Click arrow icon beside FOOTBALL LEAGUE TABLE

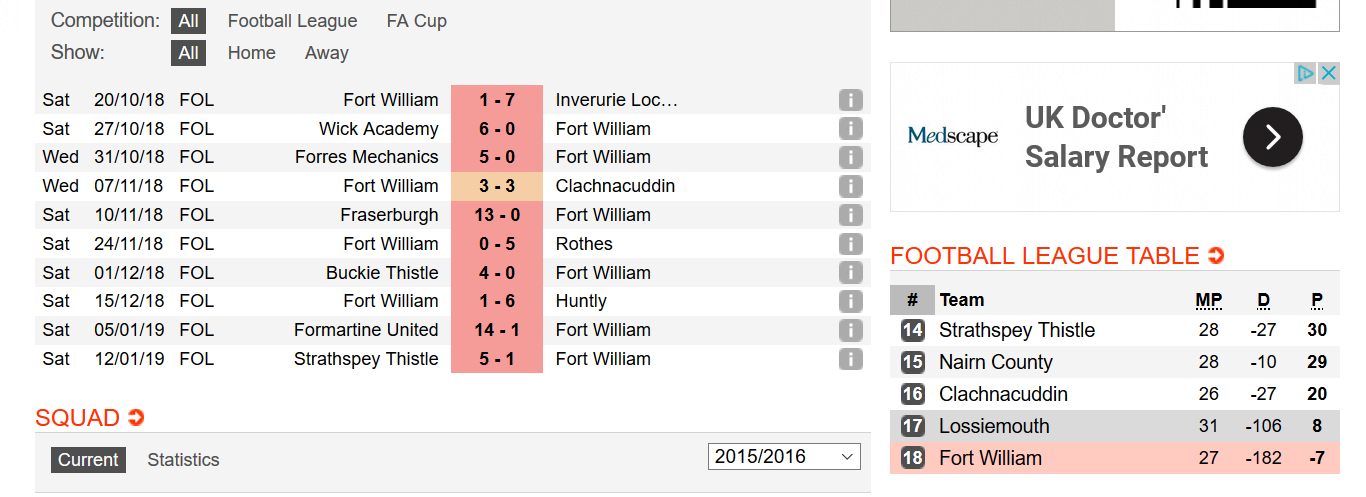tap(1216, 256)
